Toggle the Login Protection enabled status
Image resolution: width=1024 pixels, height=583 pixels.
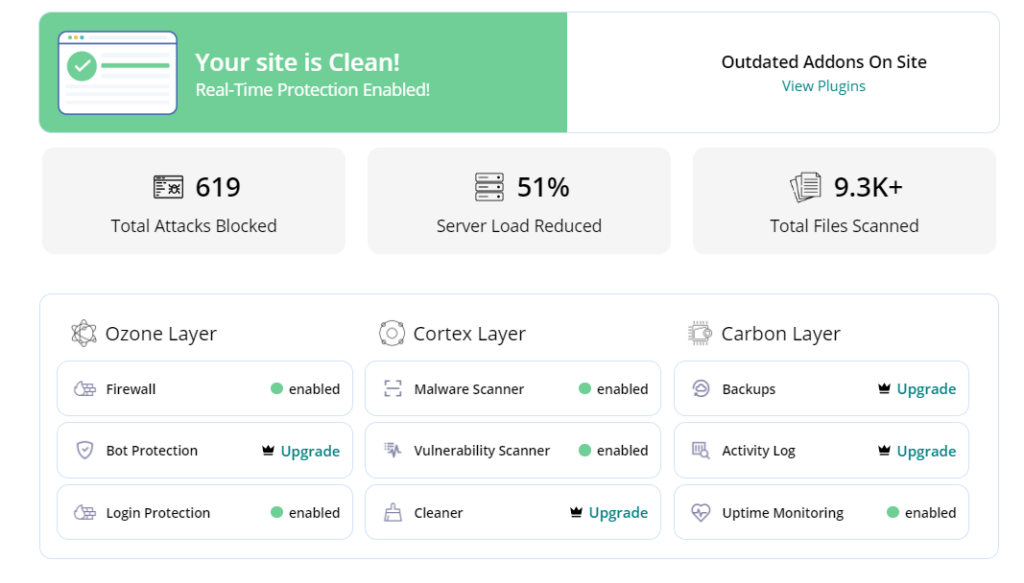305,512
